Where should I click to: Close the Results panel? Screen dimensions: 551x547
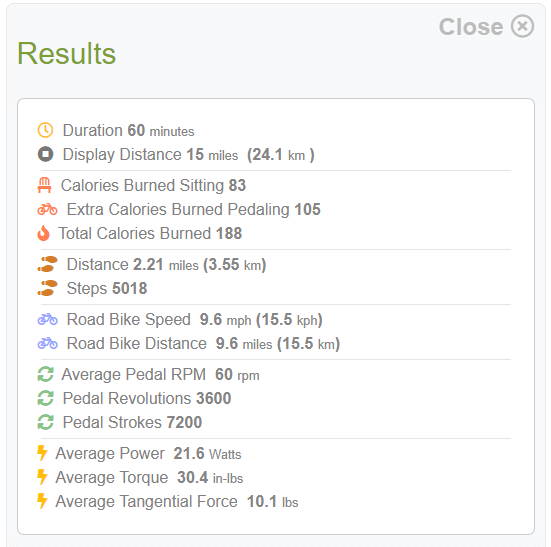coord(487,26)
